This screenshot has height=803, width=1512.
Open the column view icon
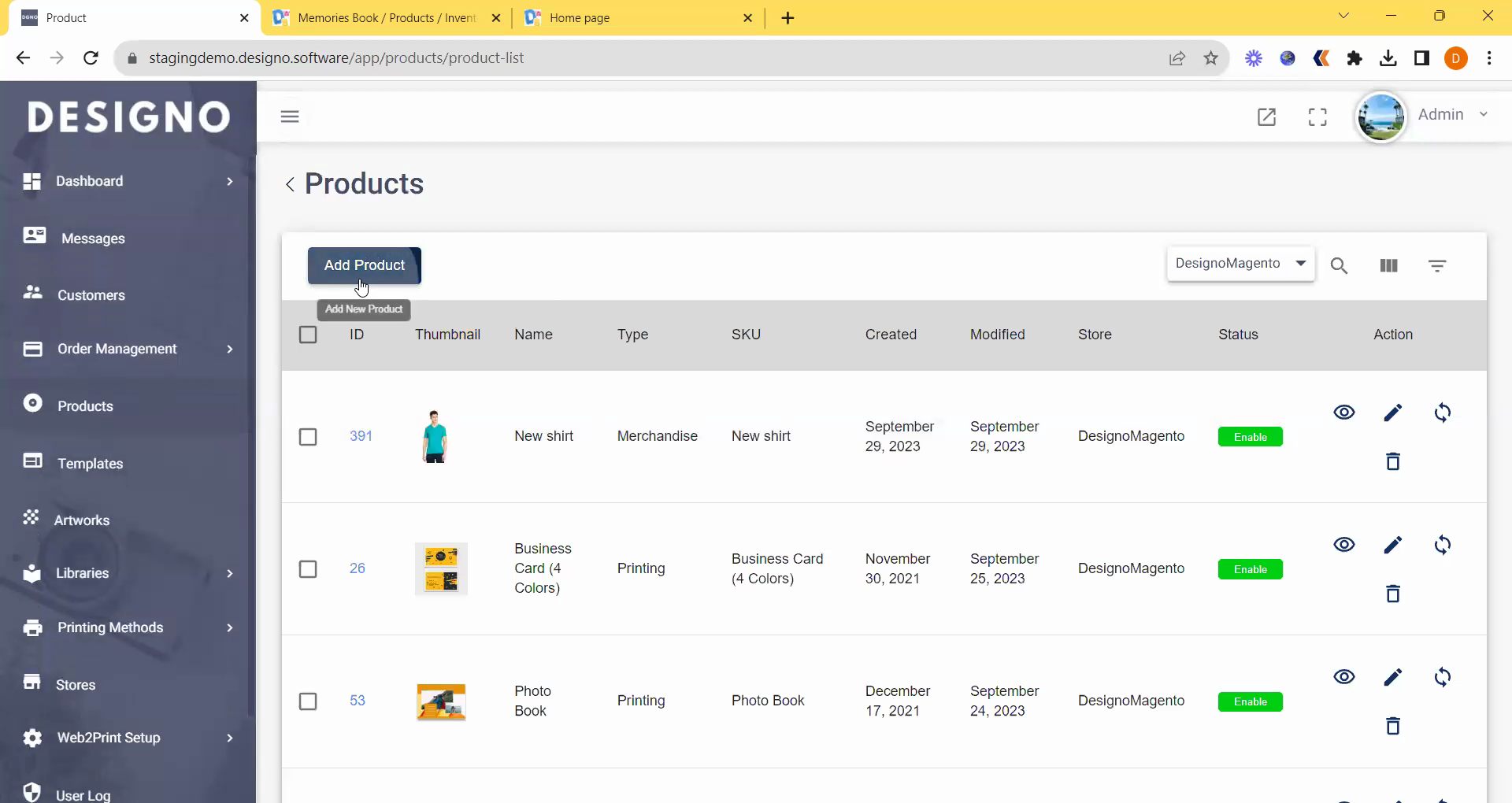1388,266
